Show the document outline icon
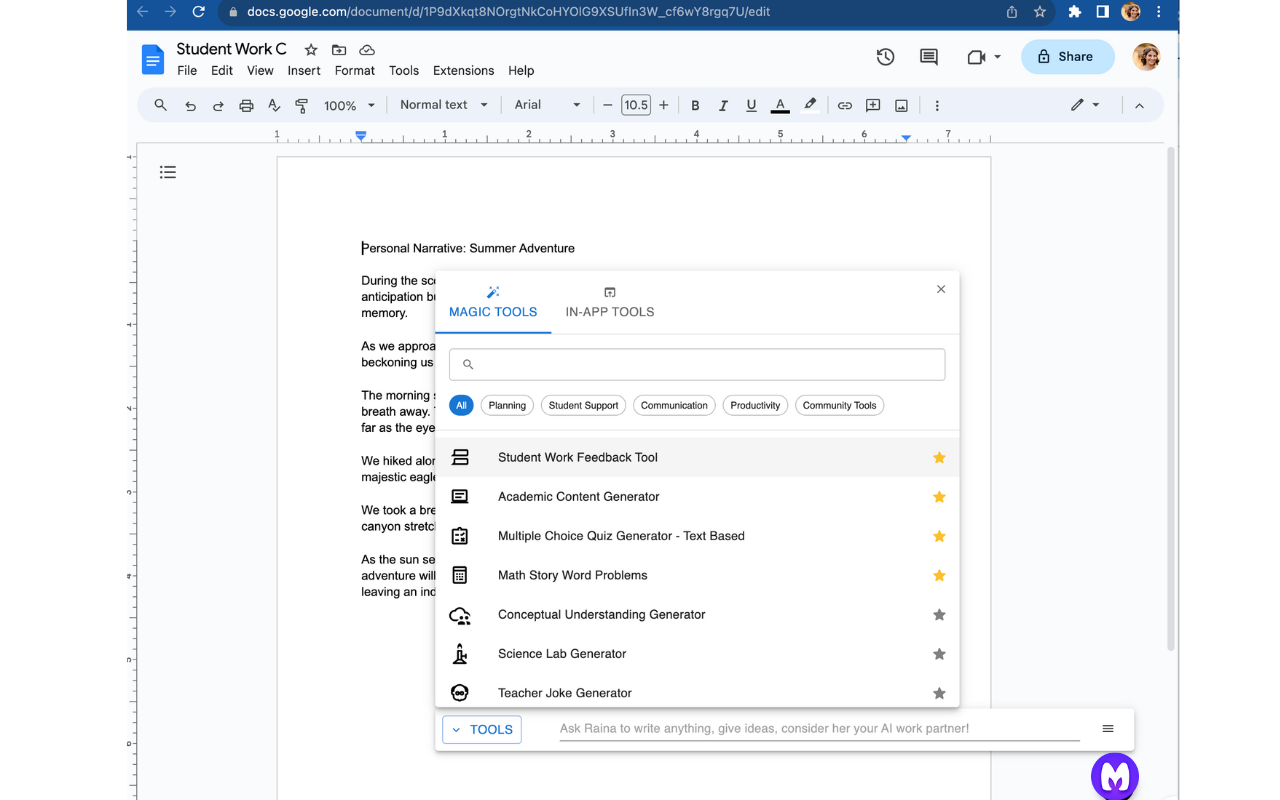1280x800 pixels. pyautogui.click(x=168, y=172)
